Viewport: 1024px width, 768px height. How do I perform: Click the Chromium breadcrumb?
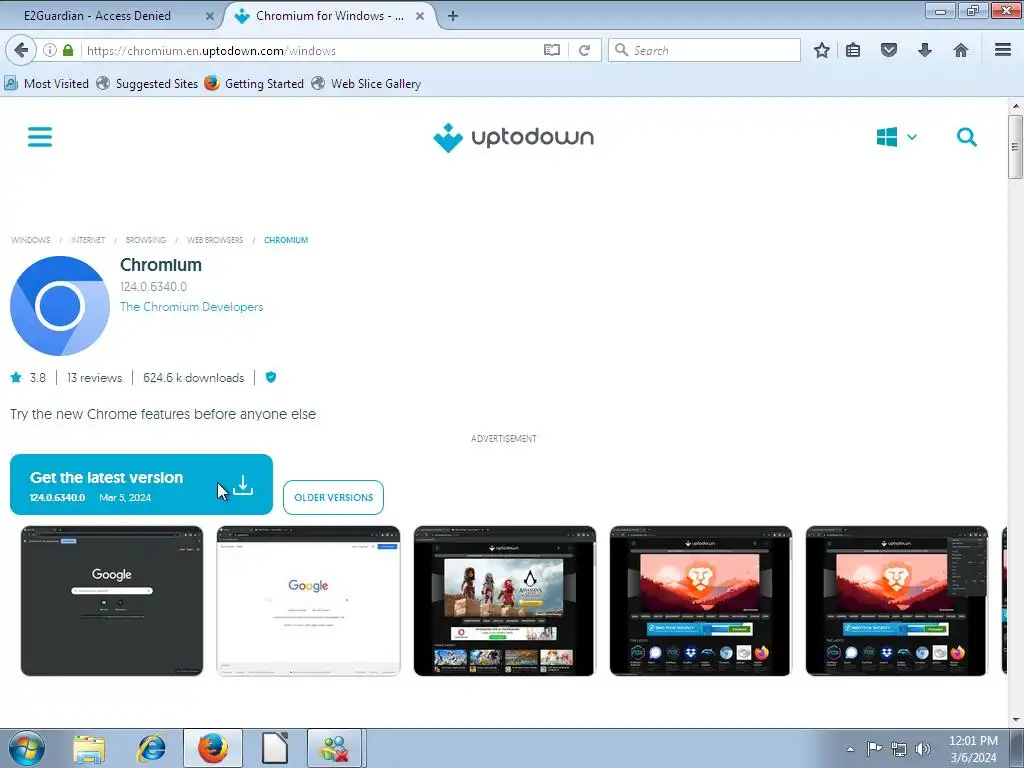pyautogui.click(x=286, y=240)
